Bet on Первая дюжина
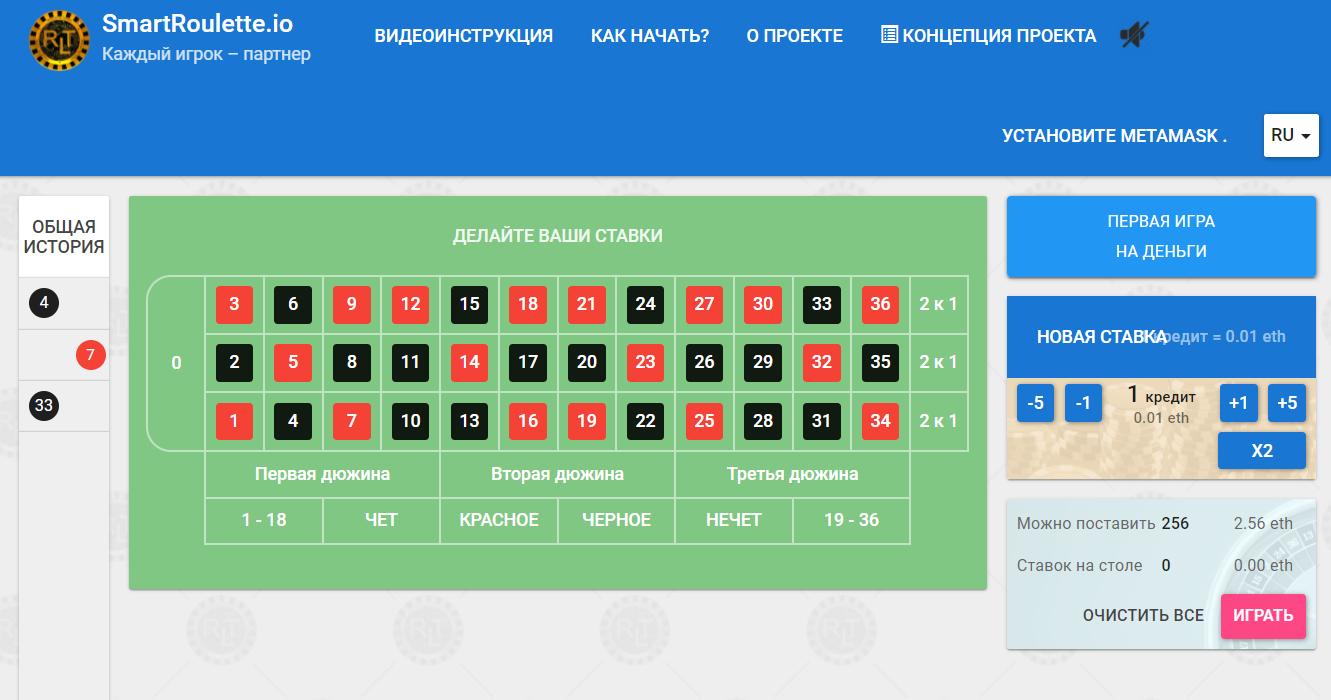 point(322,474)
